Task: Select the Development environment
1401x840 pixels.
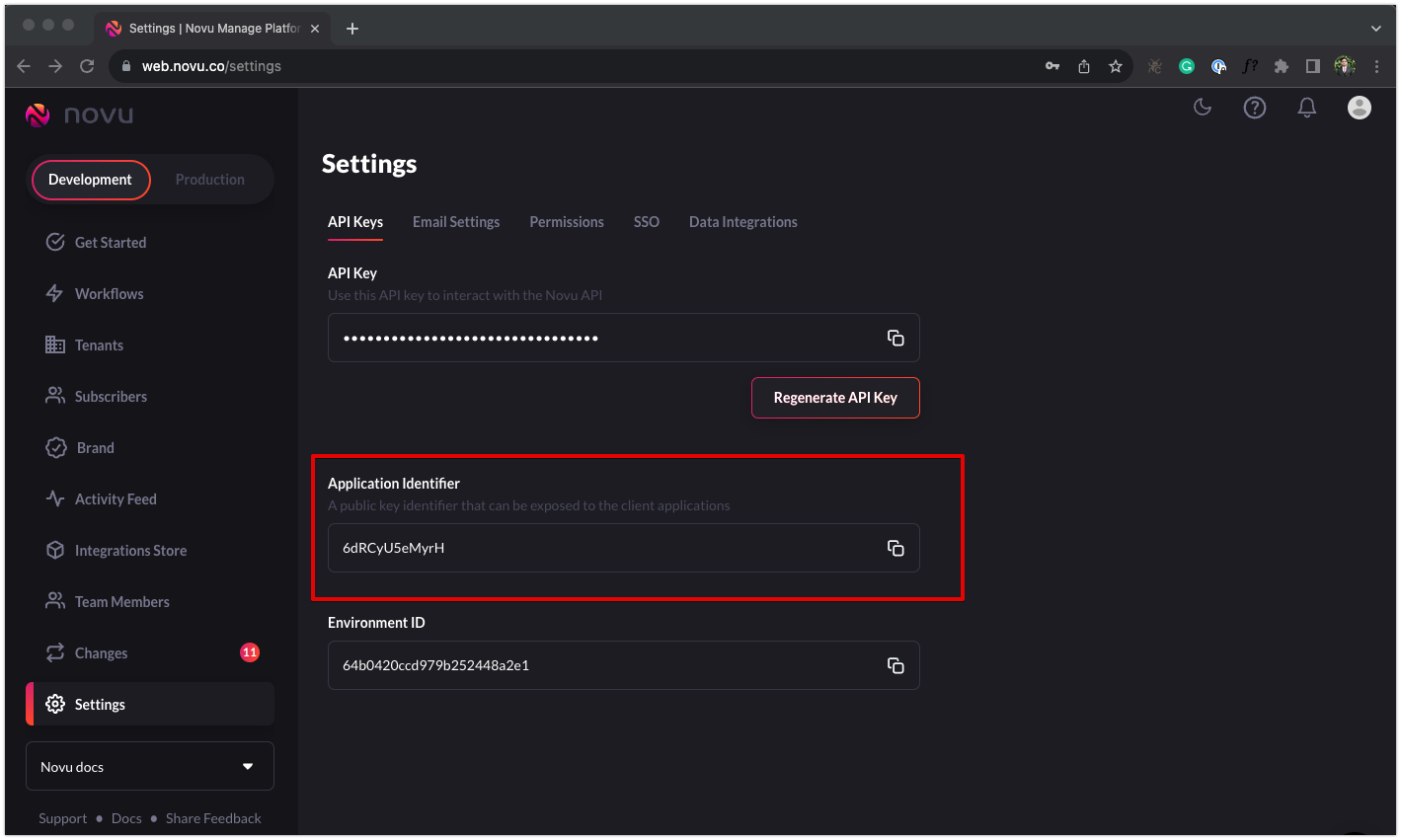Action: 90,180
